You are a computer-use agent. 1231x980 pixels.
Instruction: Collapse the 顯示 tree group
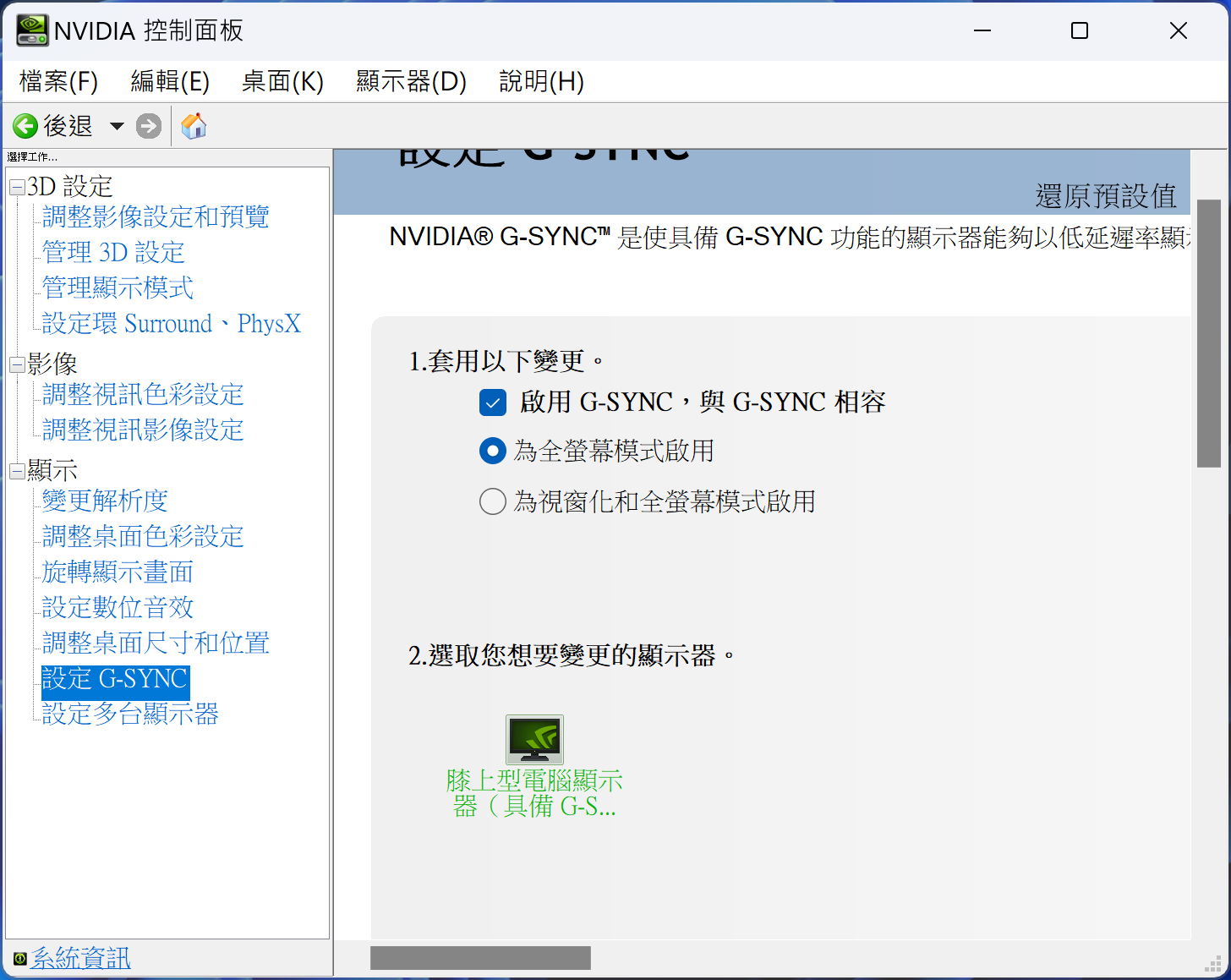(17, 472)
